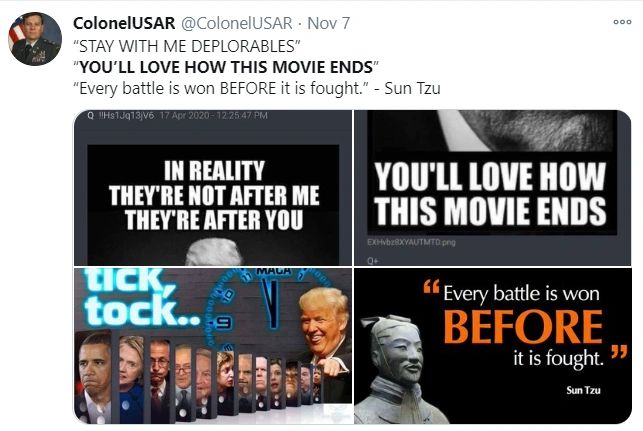Open the Nov 7 tweet timestamp
The height and width of the screenshot is (431, 643).
click(329, 23)
